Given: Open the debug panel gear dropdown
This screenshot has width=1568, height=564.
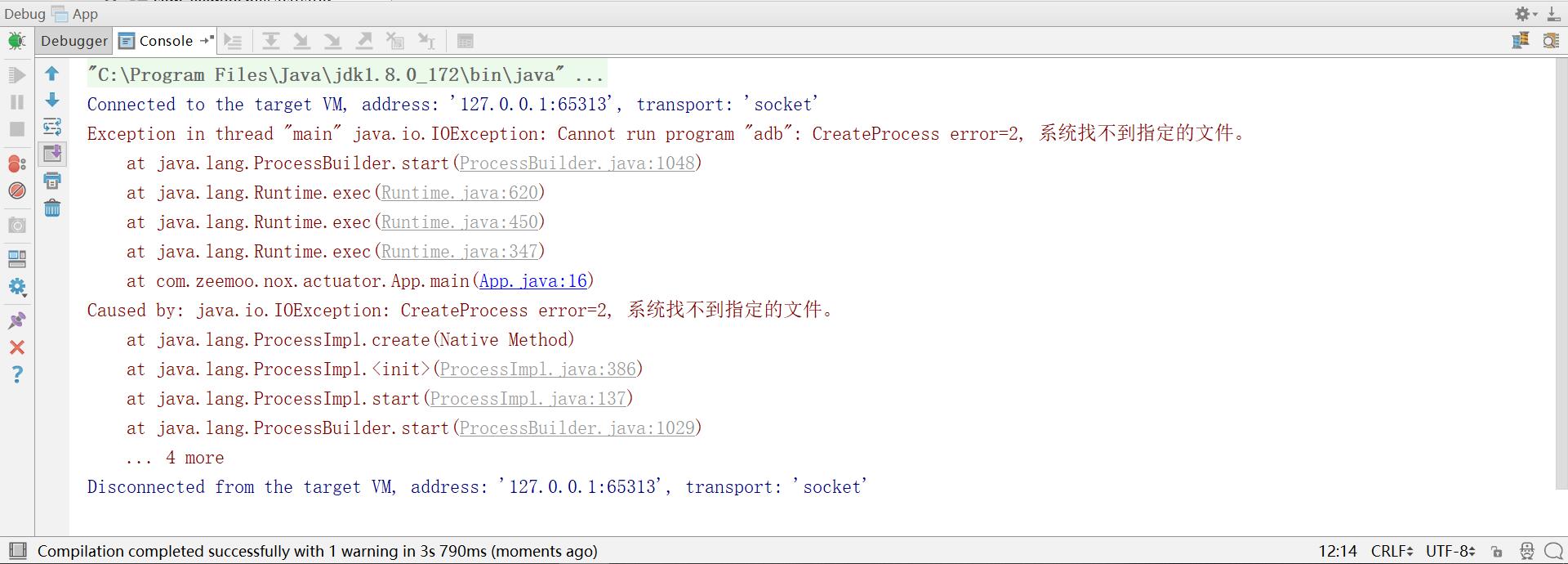Looking at the screenshot, I should [1525, 14].
